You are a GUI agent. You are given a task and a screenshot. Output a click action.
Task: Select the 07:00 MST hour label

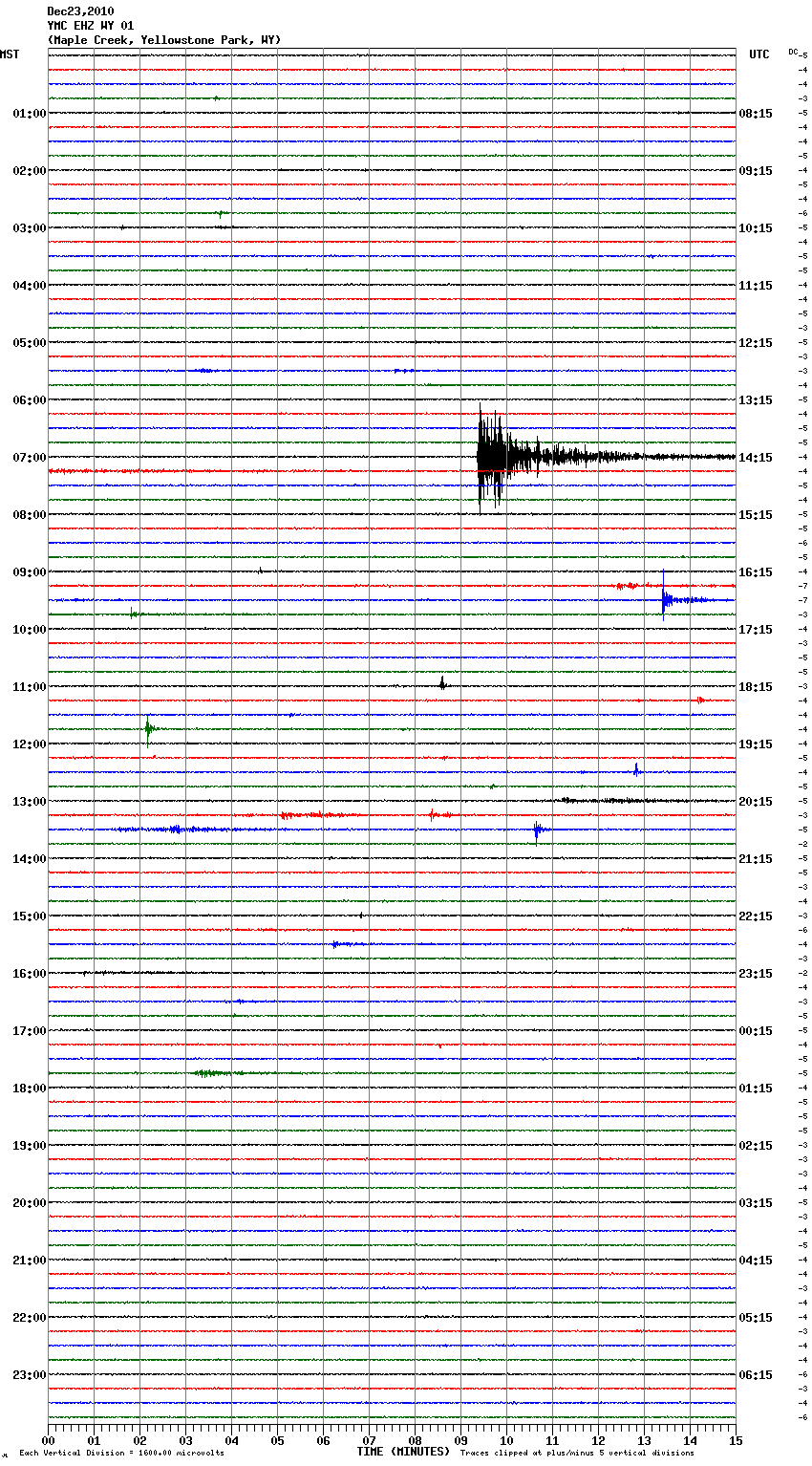[x=29, y=458]
